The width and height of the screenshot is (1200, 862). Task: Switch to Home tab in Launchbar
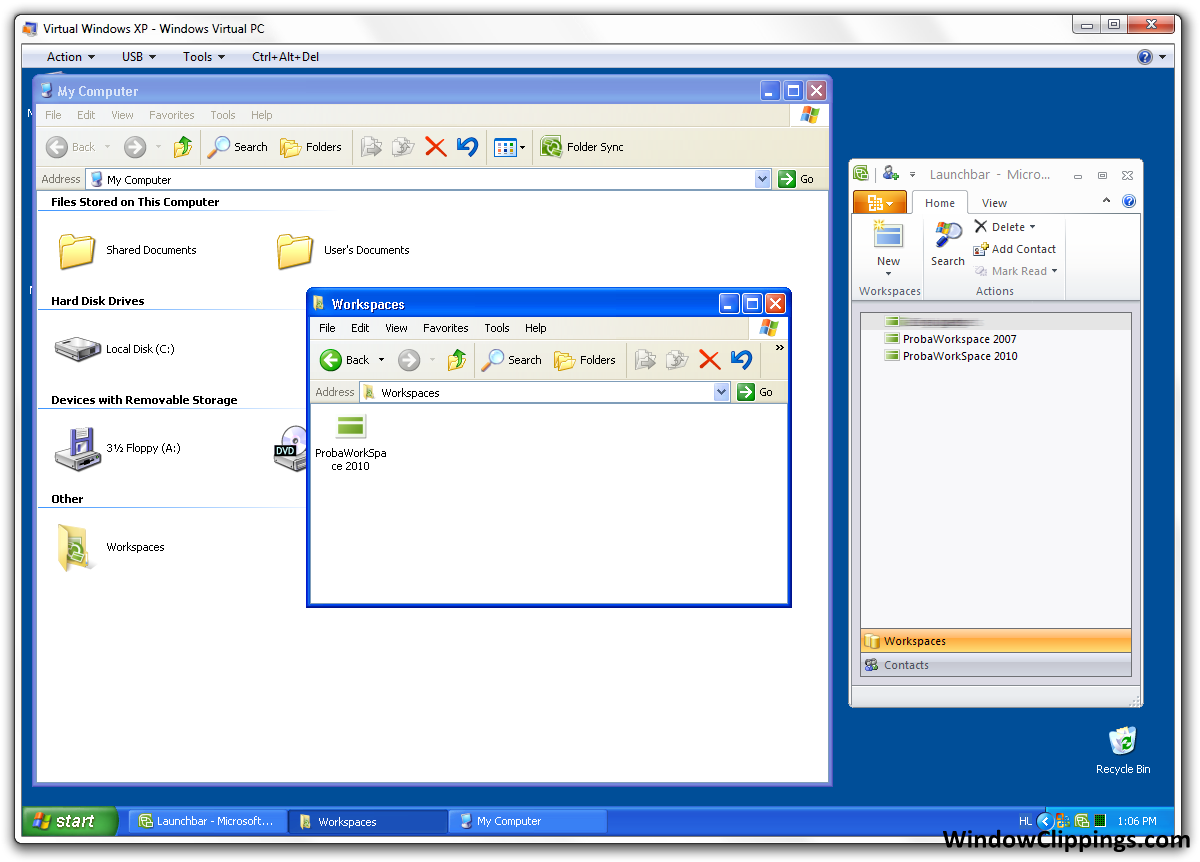(x=940, y=203)
